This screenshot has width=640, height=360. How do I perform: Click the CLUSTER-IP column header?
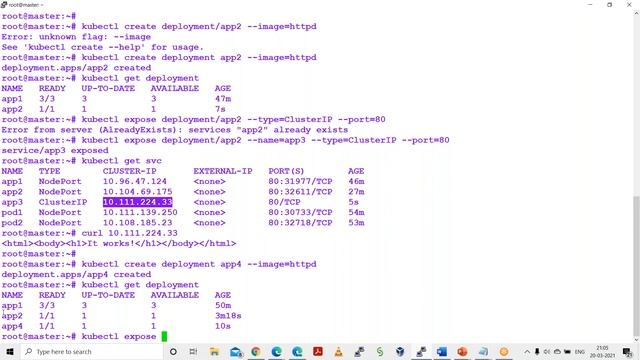(129, 171)
